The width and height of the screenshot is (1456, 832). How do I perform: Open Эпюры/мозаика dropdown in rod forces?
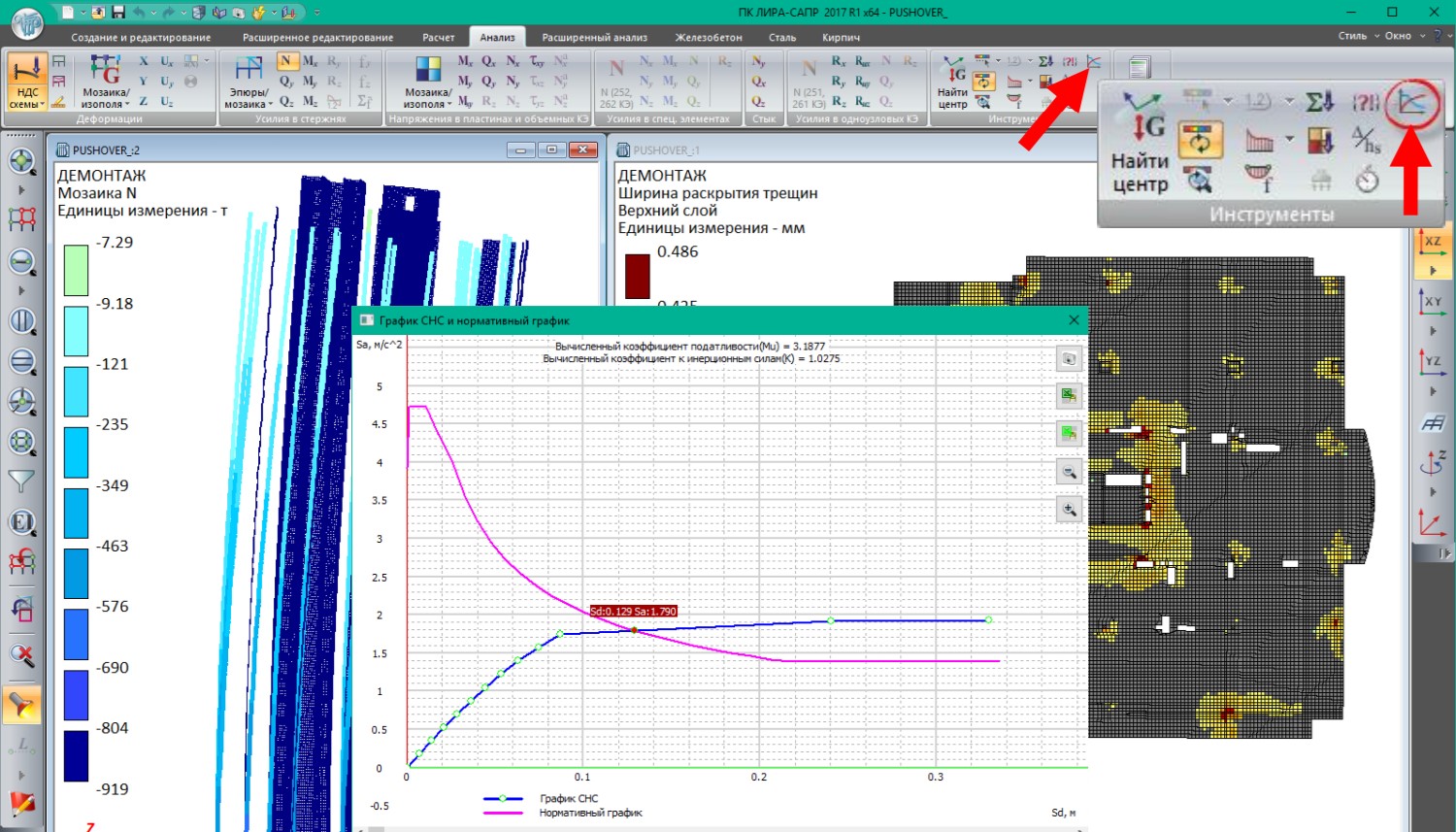pos(248,104)
